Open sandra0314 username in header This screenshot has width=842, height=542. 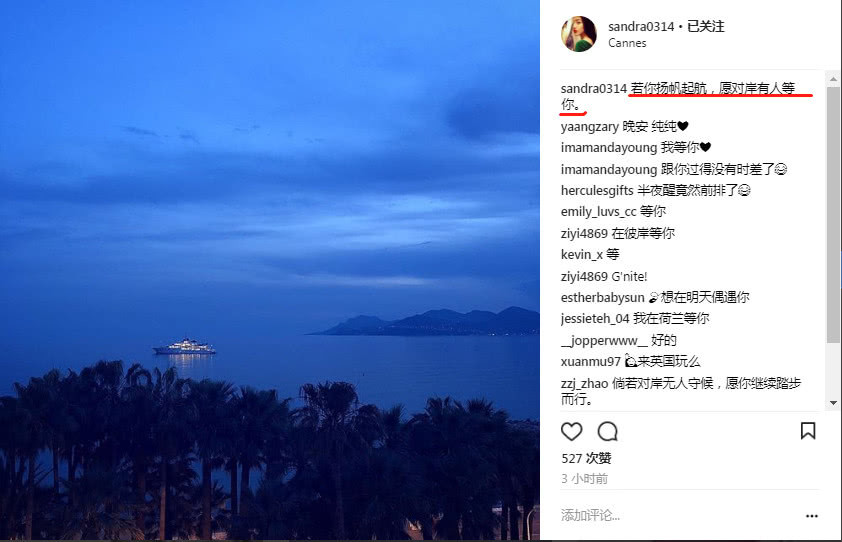click(641, 26)
